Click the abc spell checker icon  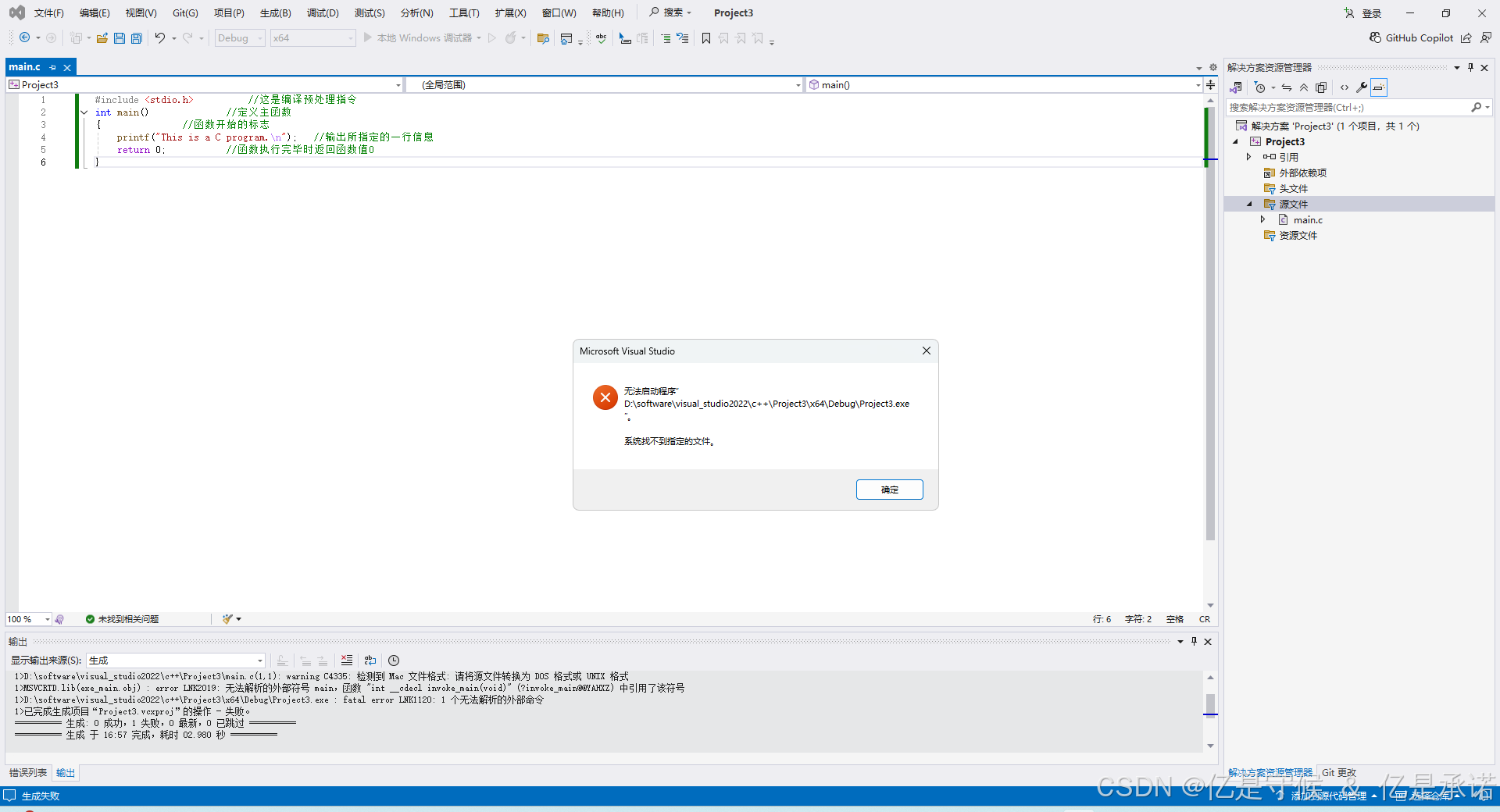601,37
